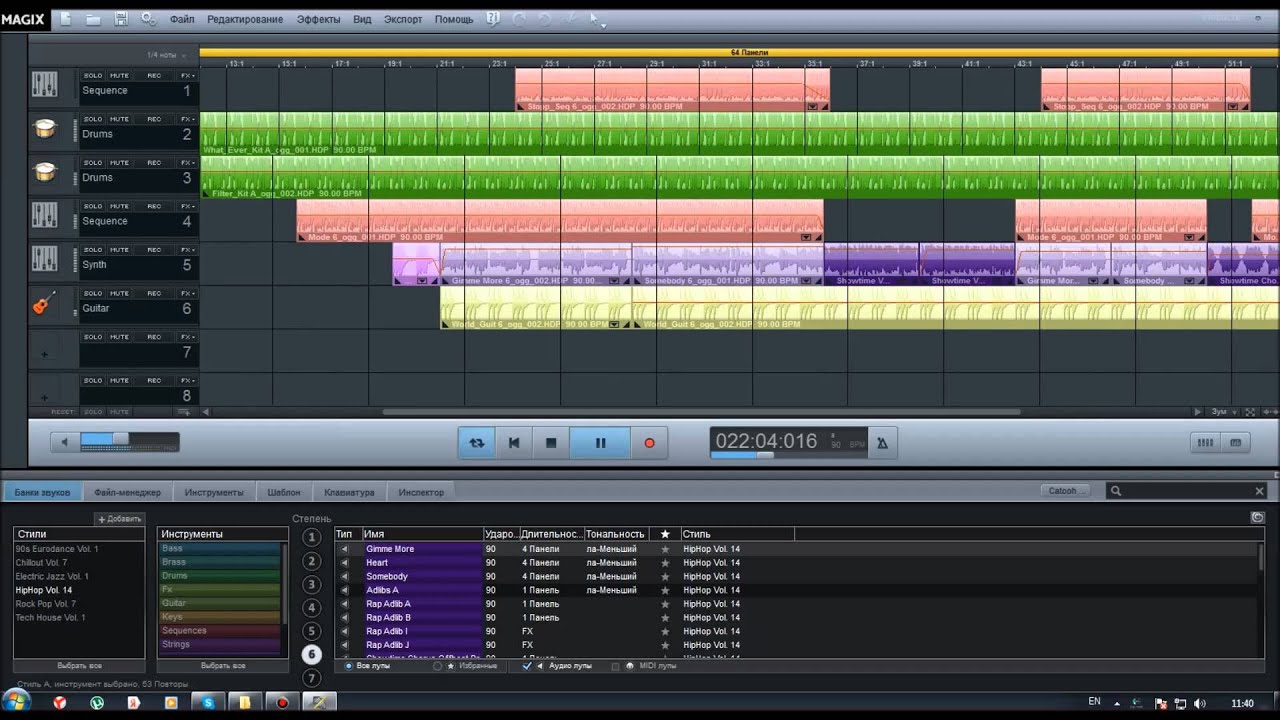This screenshot has width=1280, height=720.
Task: Click the drum icon of Drums track 3
Action: [44, 172]
